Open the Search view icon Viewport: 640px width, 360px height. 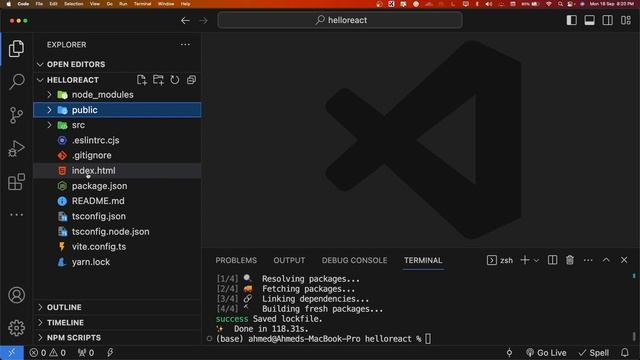[x=16, y=82]
